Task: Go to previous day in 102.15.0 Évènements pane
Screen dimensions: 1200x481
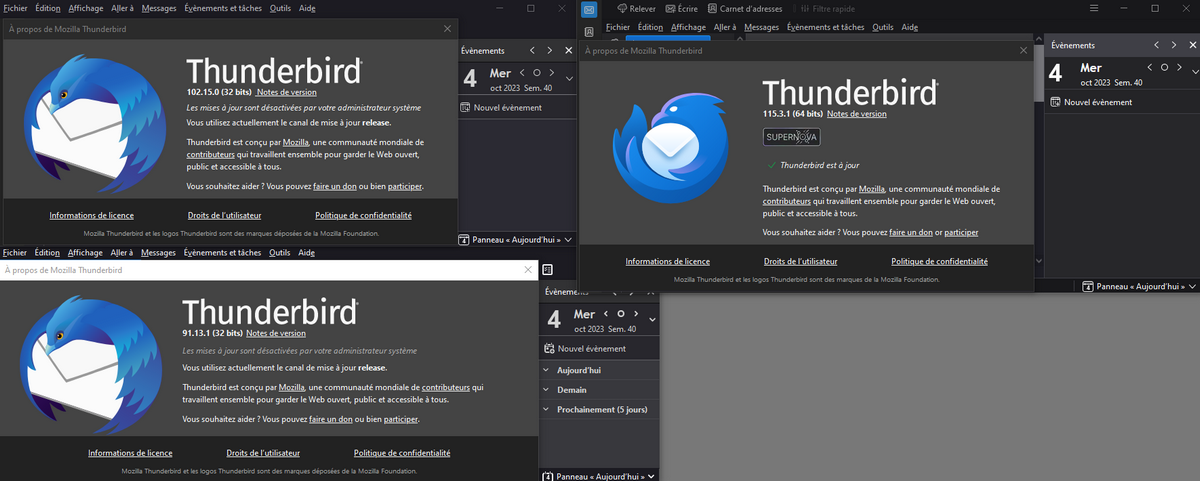Action: click(522, 73)
